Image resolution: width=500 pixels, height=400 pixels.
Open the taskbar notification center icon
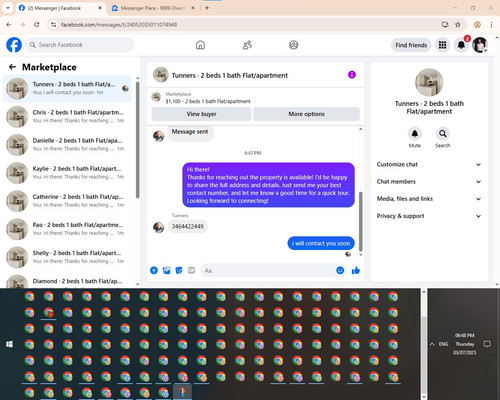[487, 344]
